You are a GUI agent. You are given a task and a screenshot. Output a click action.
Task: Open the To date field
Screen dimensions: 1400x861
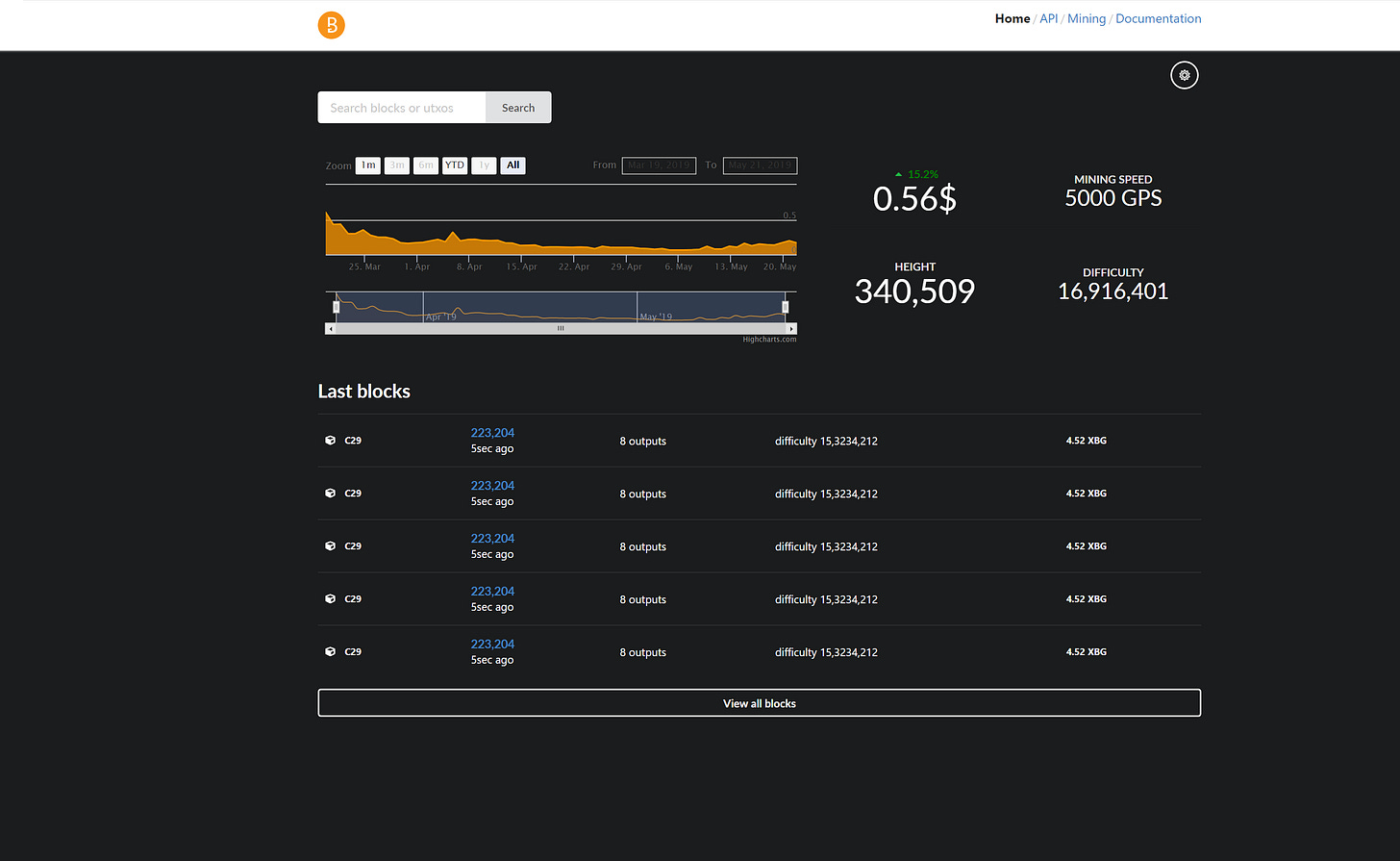pos(760,165)
